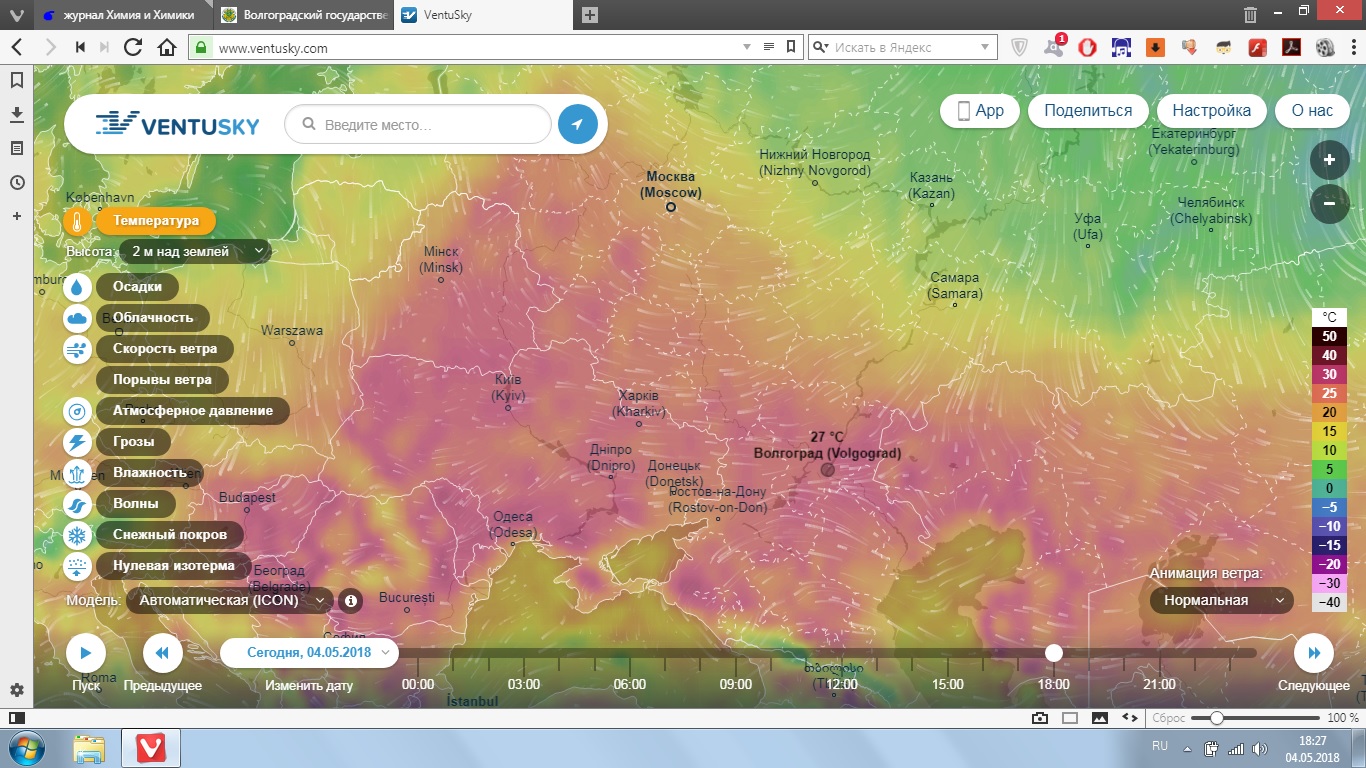The image size is (1366, 768).
Task: Turn on the Нулевая изотерма layer
Action: pos(173,566)
